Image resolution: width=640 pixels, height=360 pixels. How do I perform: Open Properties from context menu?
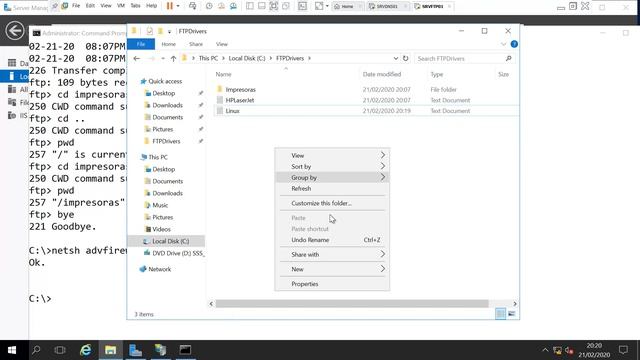[x=304, y=284]
